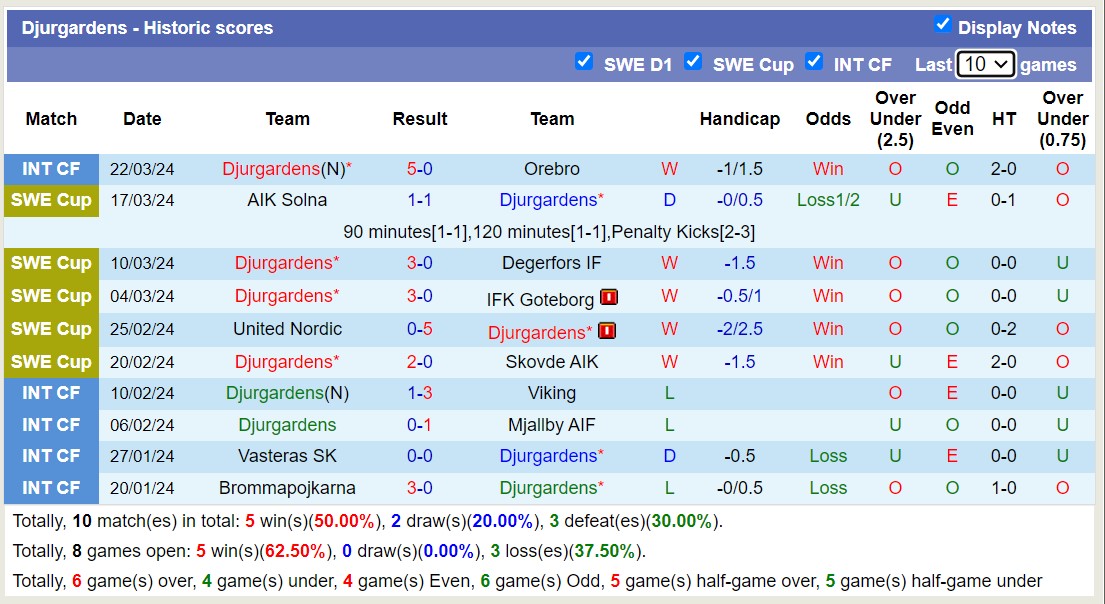Open the Degerfors IF team link
Viewport: 1105px width, 604px height.
pyautogui.click(x=552, y=263)
